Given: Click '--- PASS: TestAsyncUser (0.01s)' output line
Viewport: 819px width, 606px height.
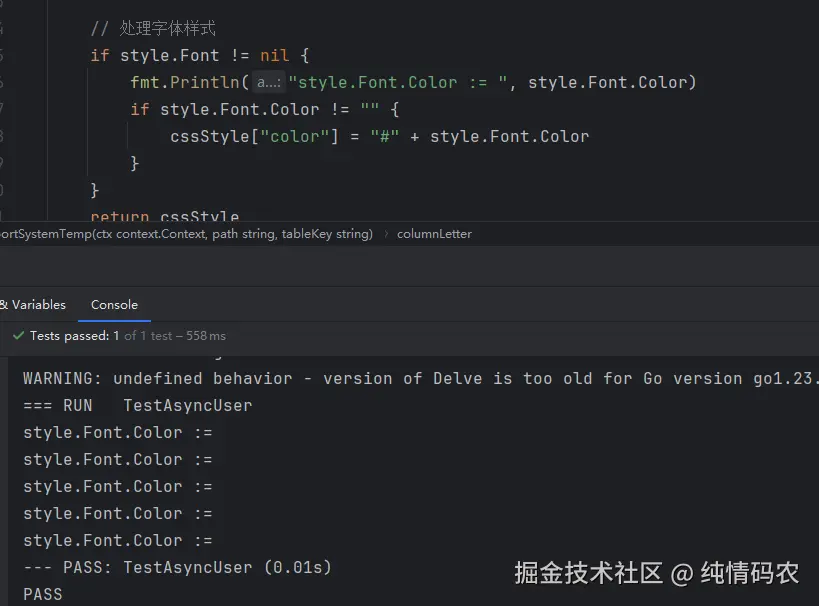Looking at the screenshot, I should coord(177,568).
